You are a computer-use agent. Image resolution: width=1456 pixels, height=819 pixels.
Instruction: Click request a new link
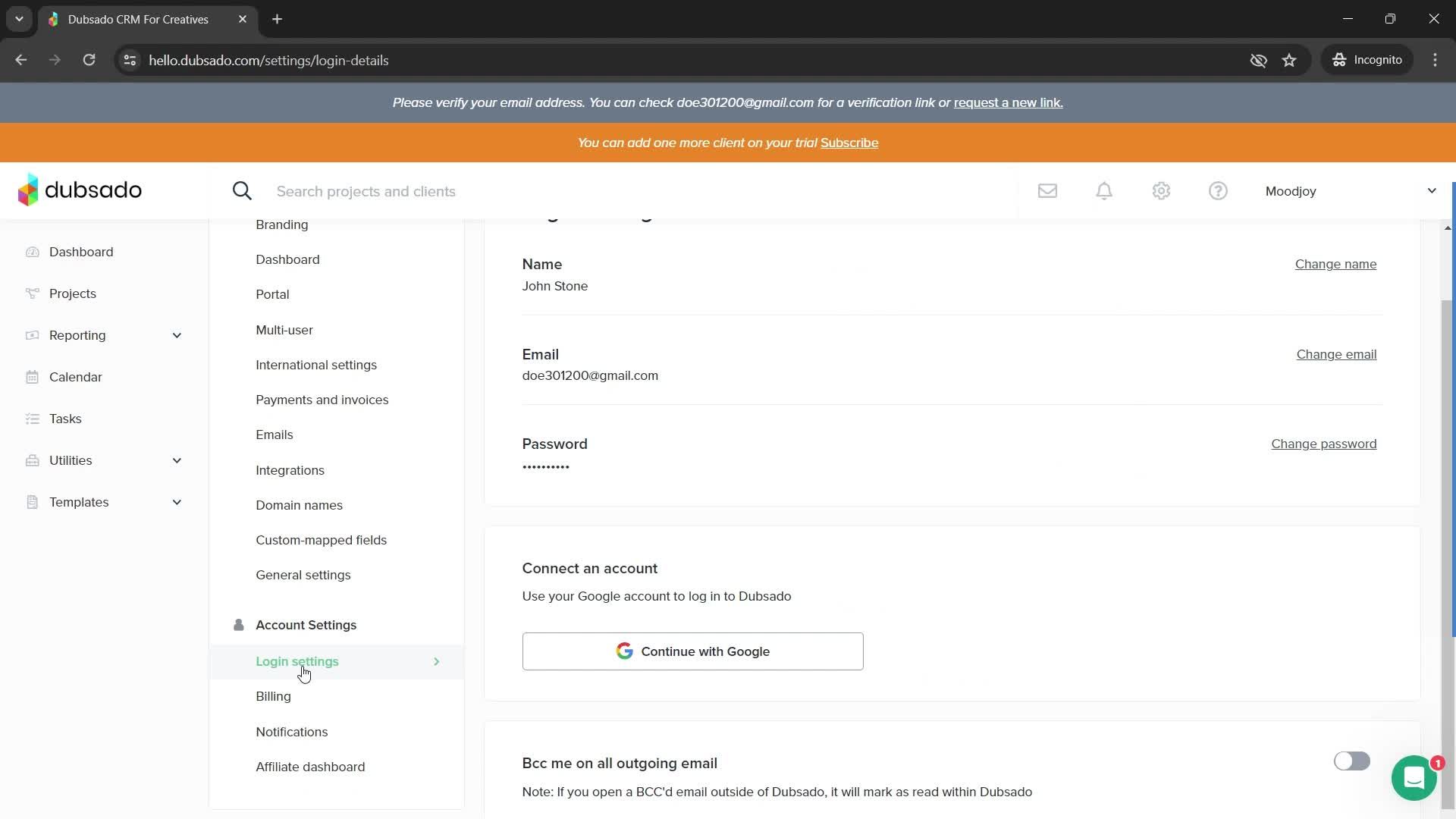(1008, 102)
